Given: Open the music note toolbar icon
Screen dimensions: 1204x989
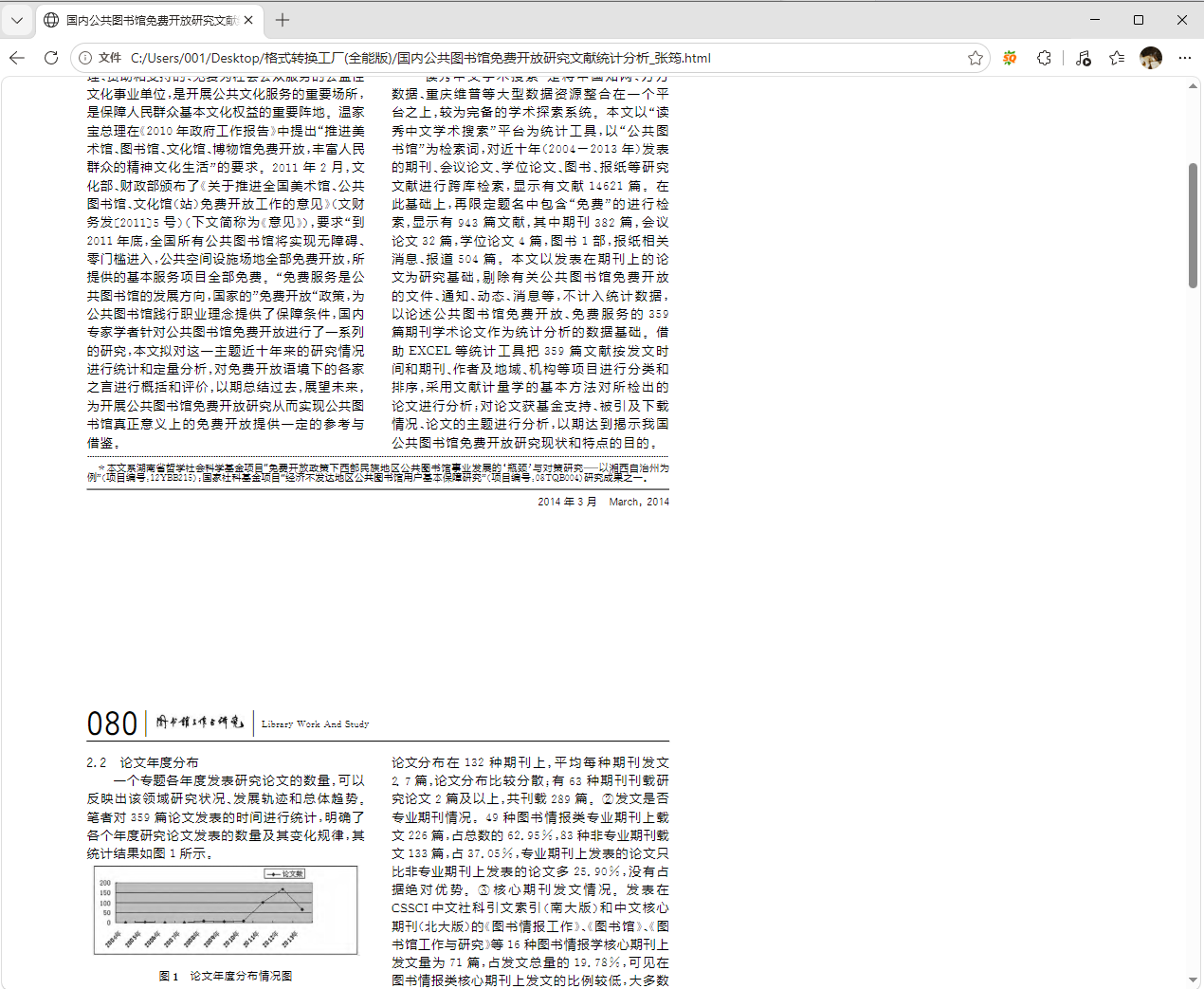Looking at the screenshot, I should (x=1084, y=58).
